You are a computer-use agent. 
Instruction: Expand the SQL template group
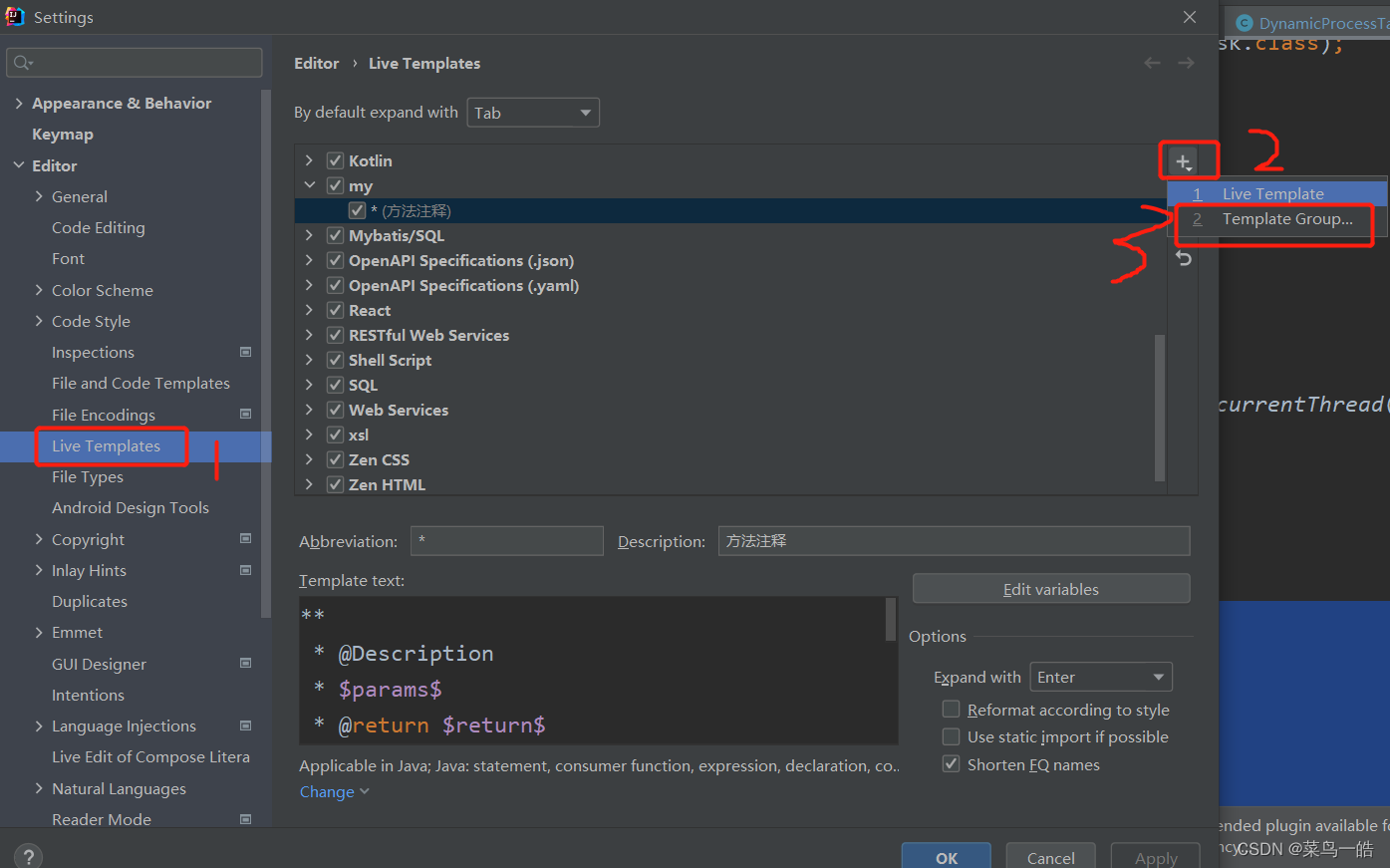309,385
